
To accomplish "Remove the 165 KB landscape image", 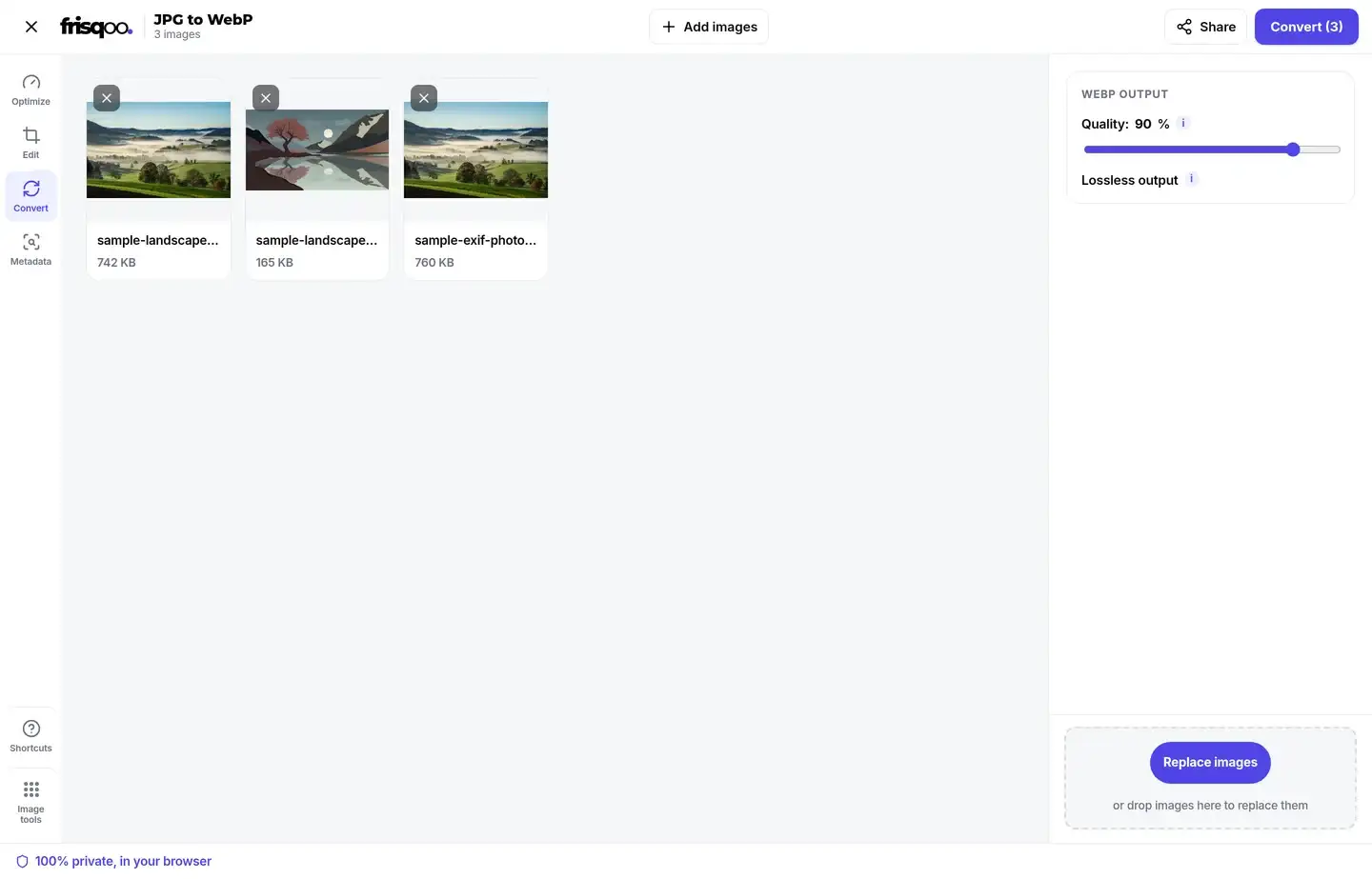I will pyautogui.click(x=266, y=98).
